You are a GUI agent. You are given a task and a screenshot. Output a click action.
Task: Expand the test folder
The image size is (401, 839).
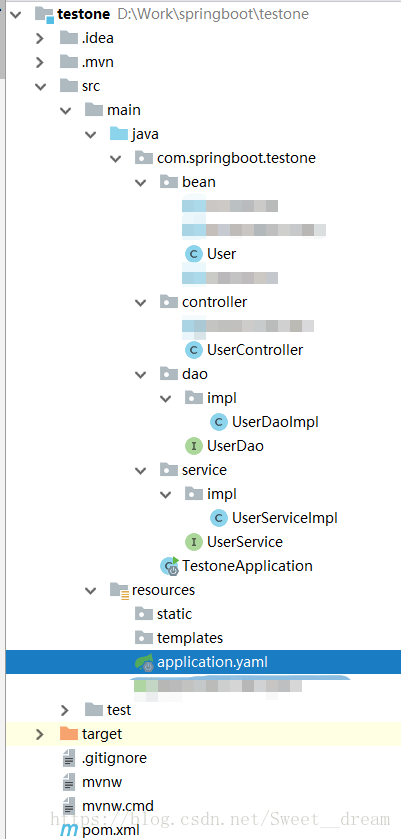(65, 710)
